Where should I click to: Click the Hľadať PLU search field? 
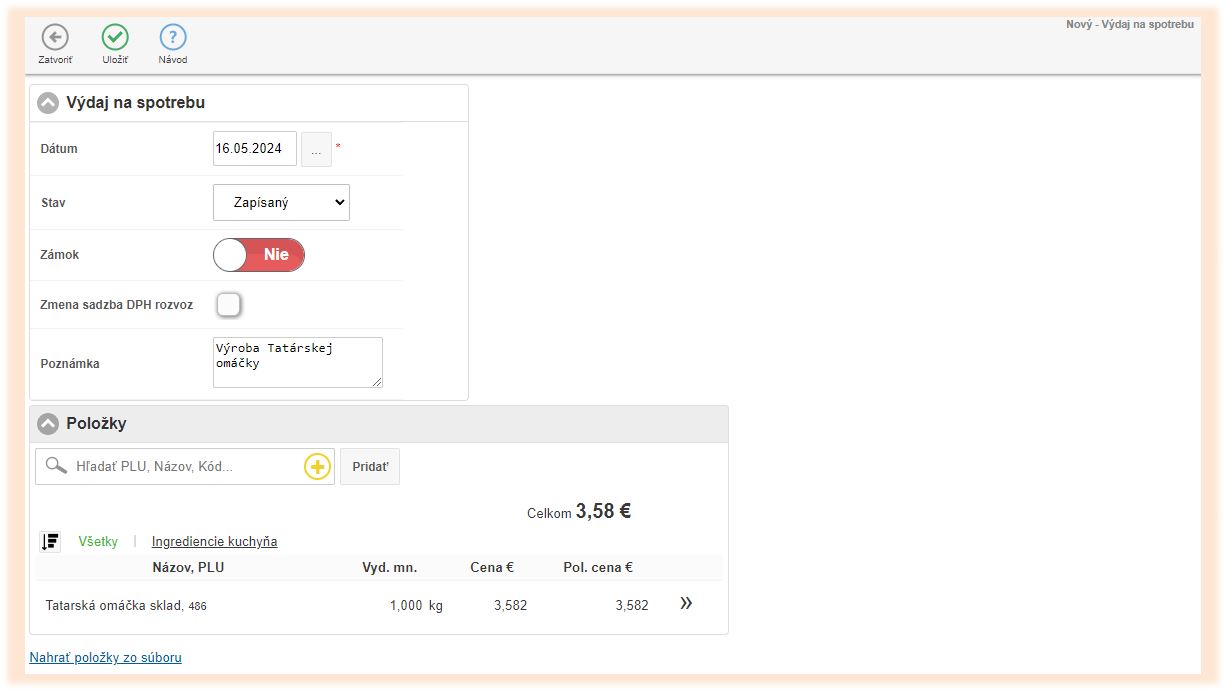tap(185, 467)
